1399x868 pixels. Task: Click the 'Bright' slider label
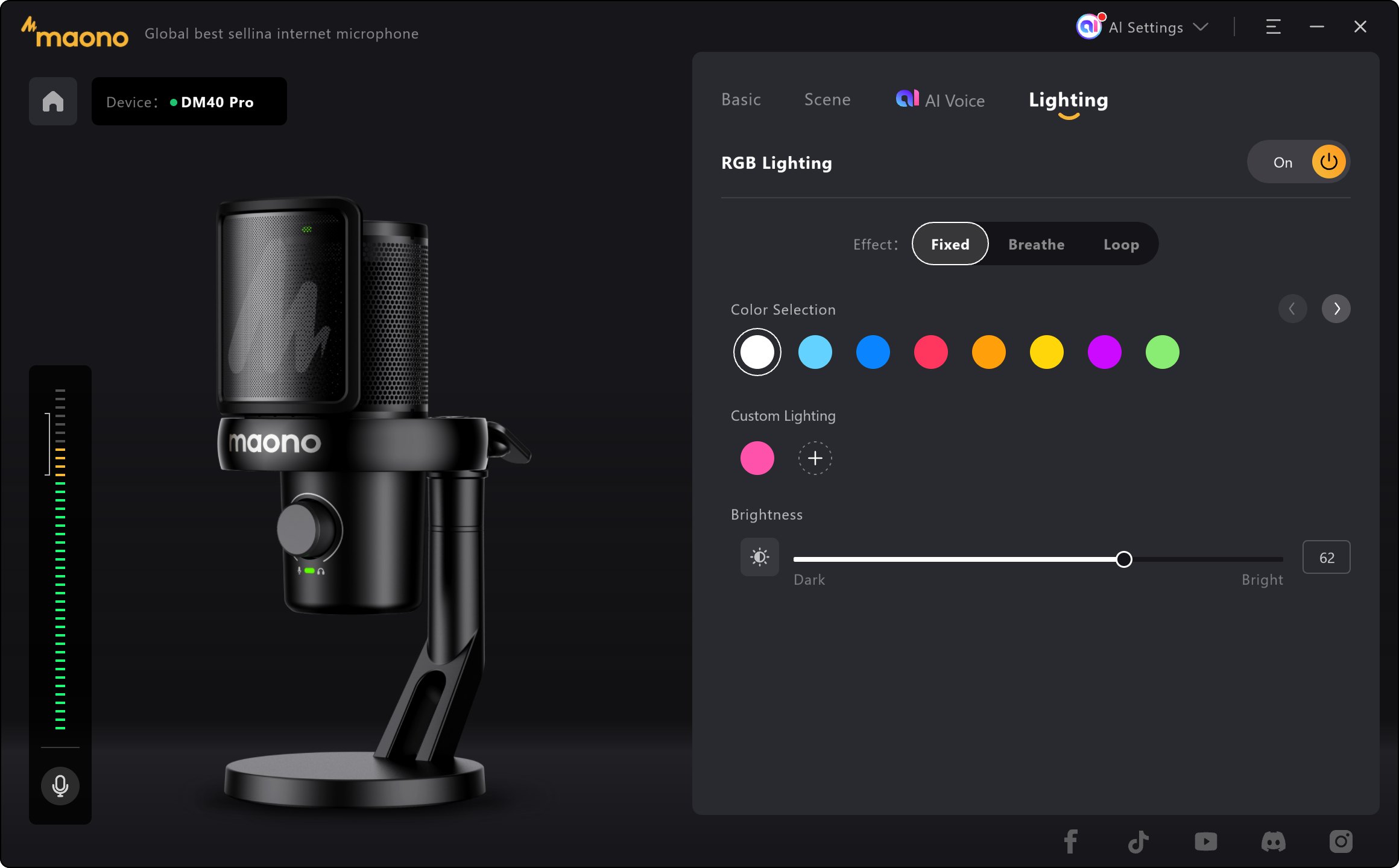[x=1262, y=580]
